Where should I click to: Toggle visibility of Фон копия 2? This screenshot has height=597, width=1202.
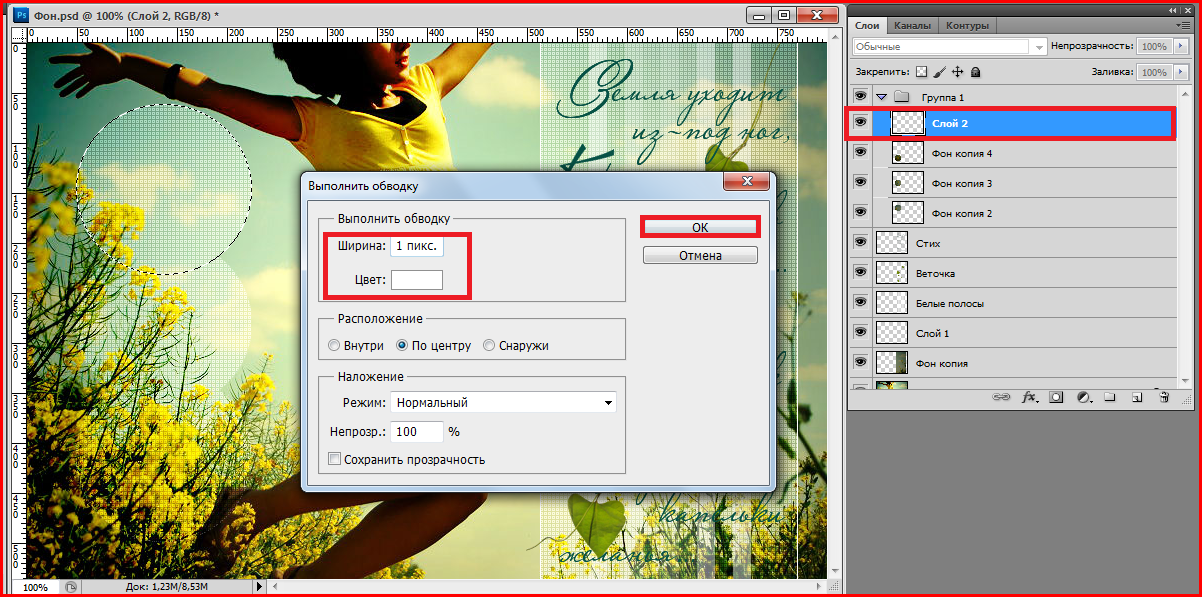pyautogui.click(x=860, y=213)
